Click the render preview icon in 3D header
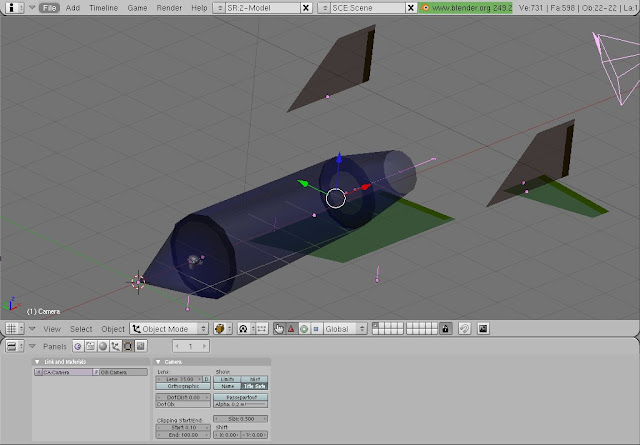Screen dimensions: 640x445 click(x=483, y=328)
